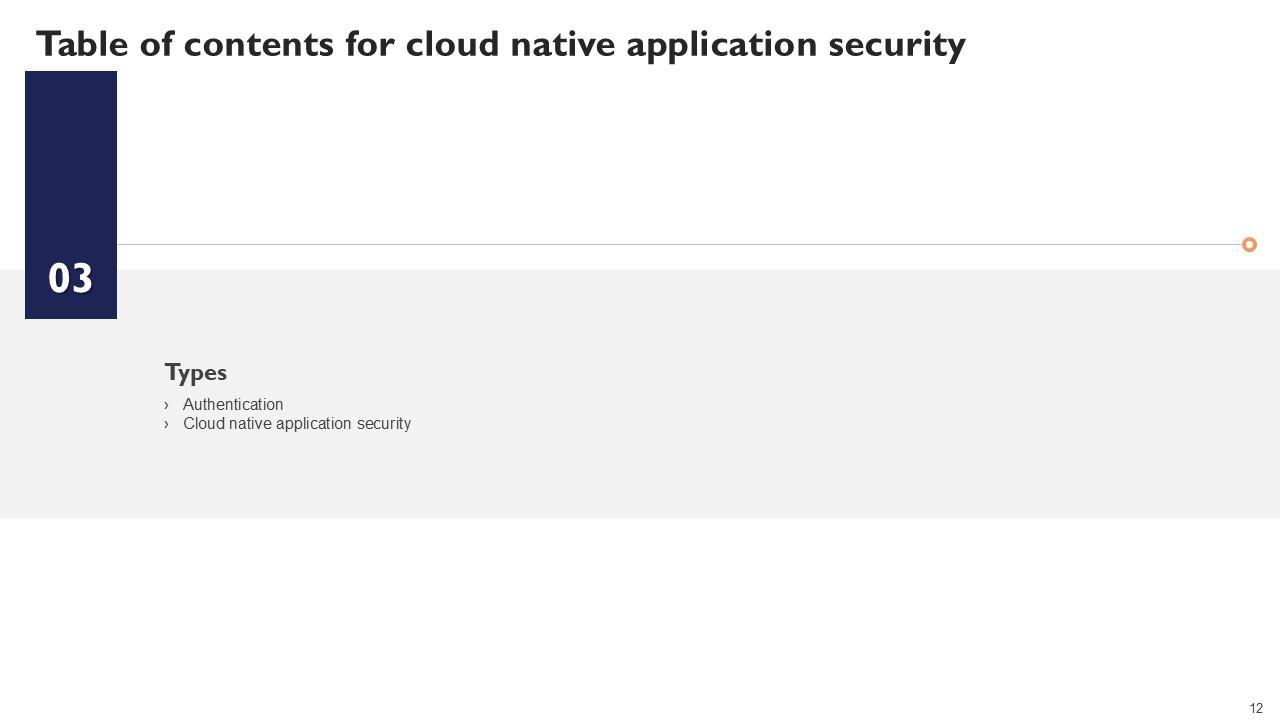1280x720 pixels.
Task: Click the chevron before Cloud native application security
Action: click(166, 424)
